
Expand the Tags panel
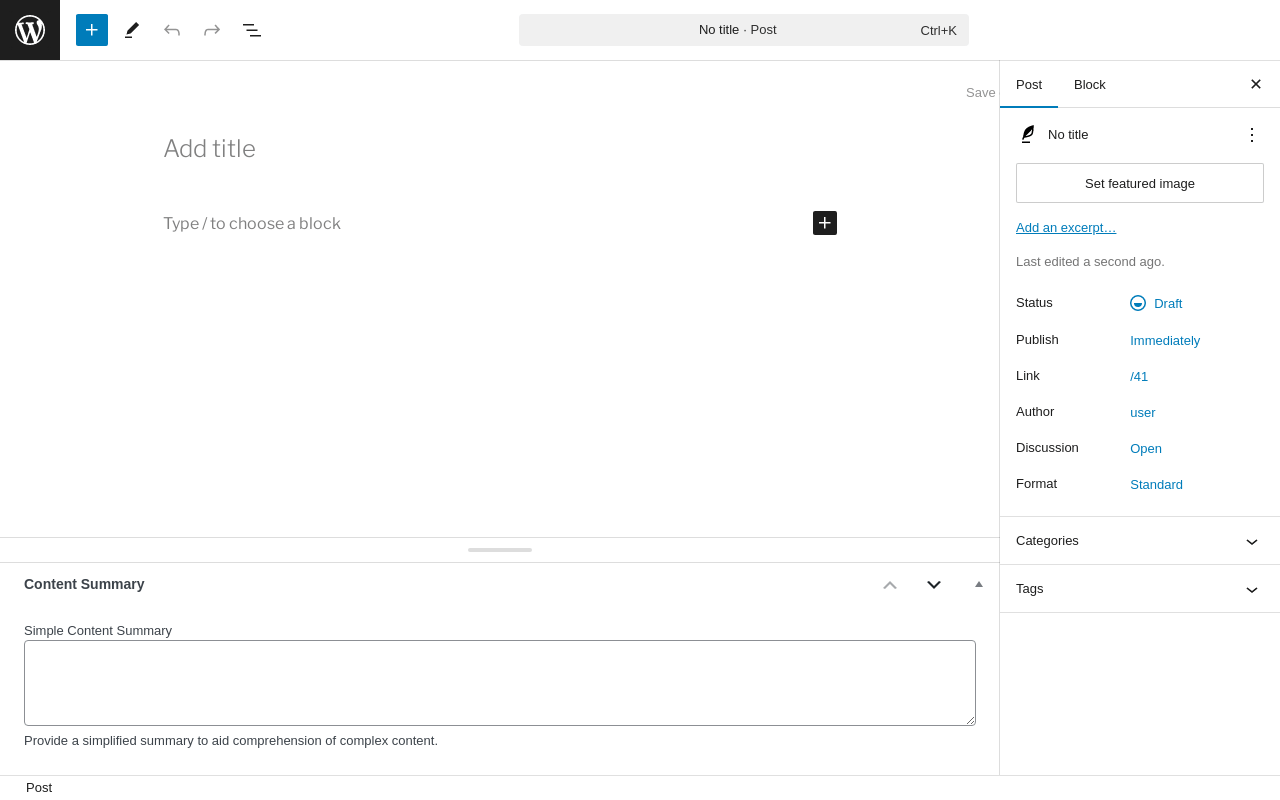click(1251, 589)
